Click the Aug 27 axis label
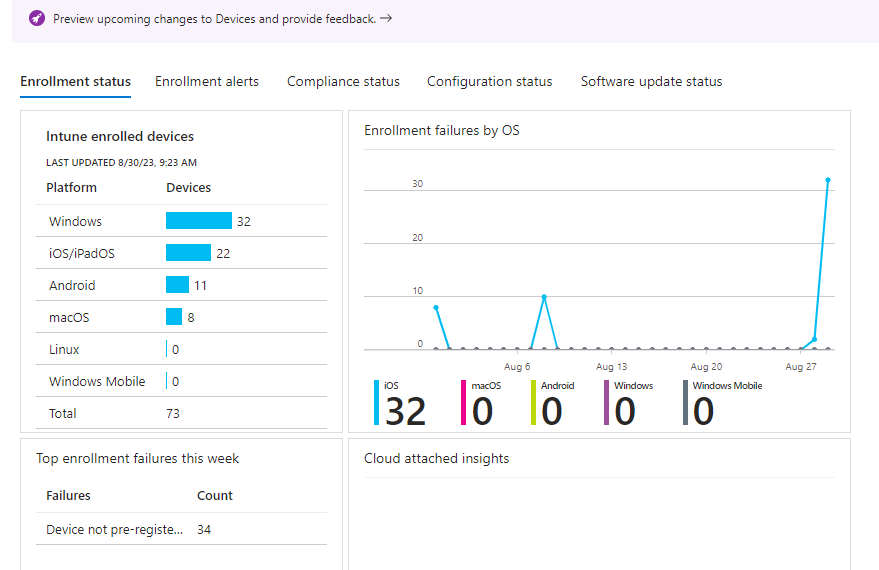Screen dimensions: 879x570 (801, 367)
